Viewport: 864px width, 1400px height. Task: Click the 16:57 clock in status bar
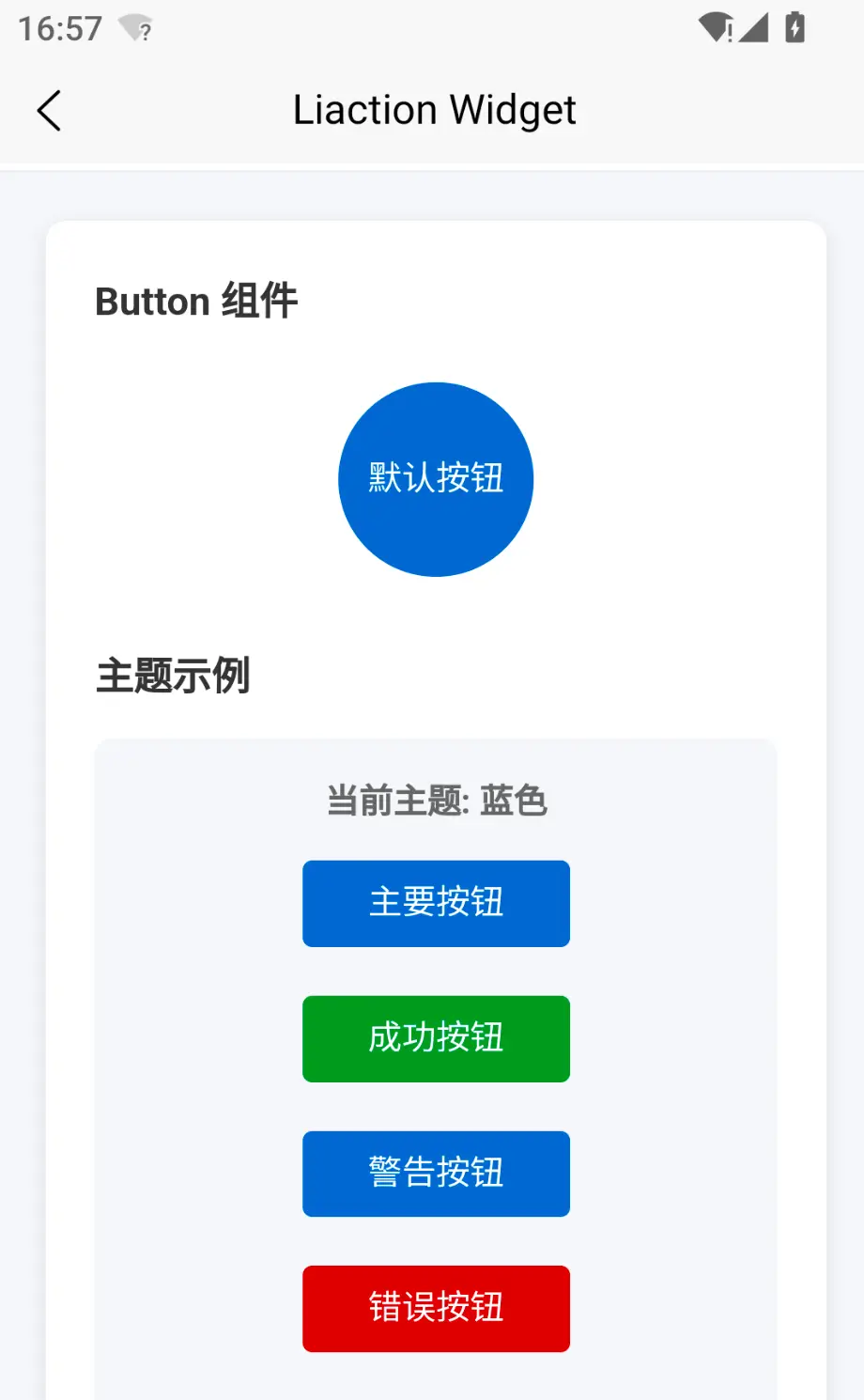click(x=60, y=29)
